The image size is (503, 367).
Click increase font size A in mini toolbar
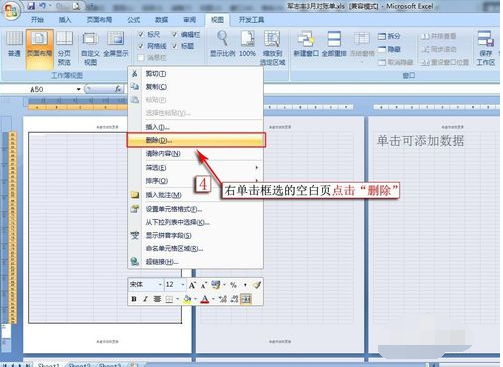(x=192, y=285)
